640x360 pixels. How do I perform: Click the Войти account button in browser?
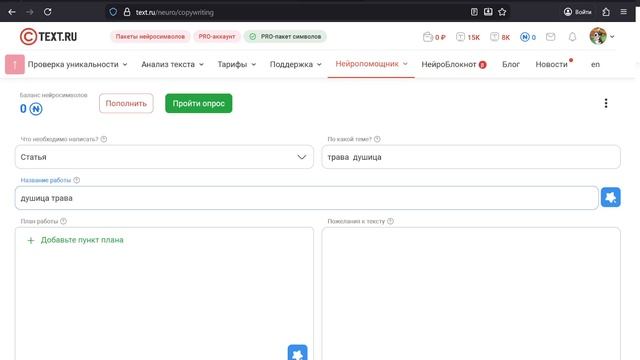[x=578, y=12]
